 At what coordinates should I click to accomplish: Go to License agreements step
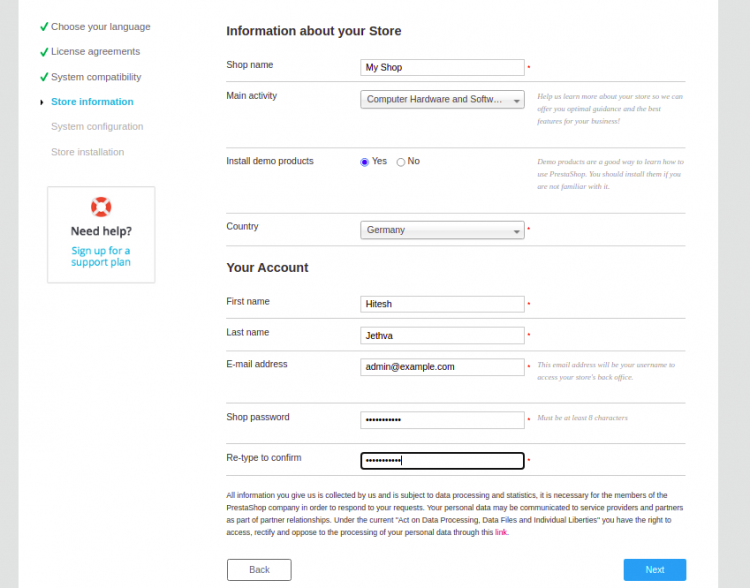pyautogui.click(x=96, y=52)
